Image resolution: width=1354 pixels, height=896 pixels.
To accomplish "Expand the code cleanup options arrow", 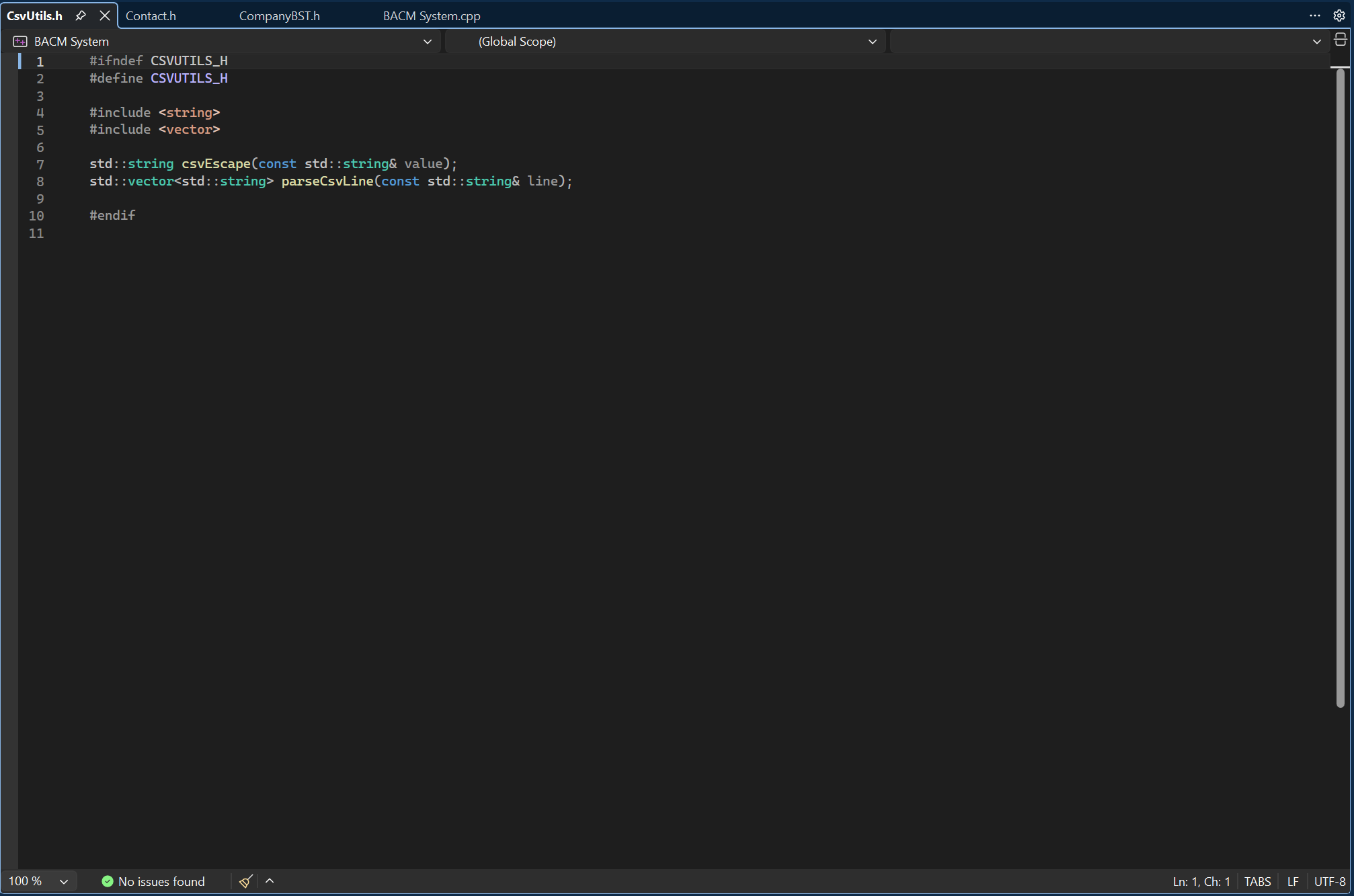I will [x=270, y=881].
